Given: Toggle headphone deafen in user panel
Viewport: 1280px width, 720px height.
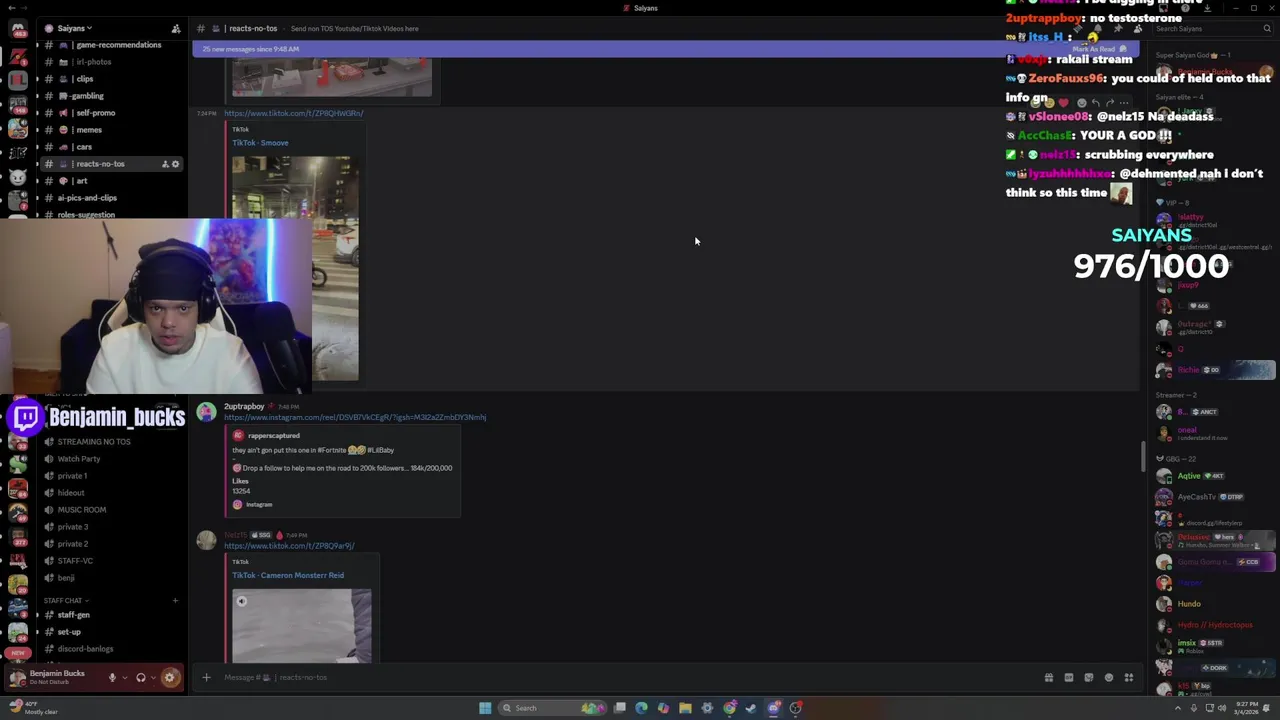Looking at the screenshot, I should pyautogui.click(x=140, y=677).
